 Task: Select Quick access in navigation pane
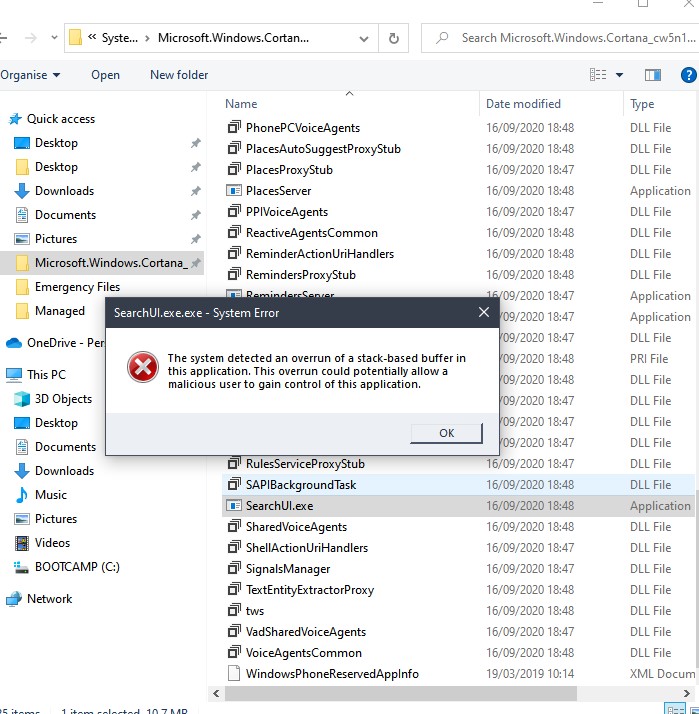61,119
